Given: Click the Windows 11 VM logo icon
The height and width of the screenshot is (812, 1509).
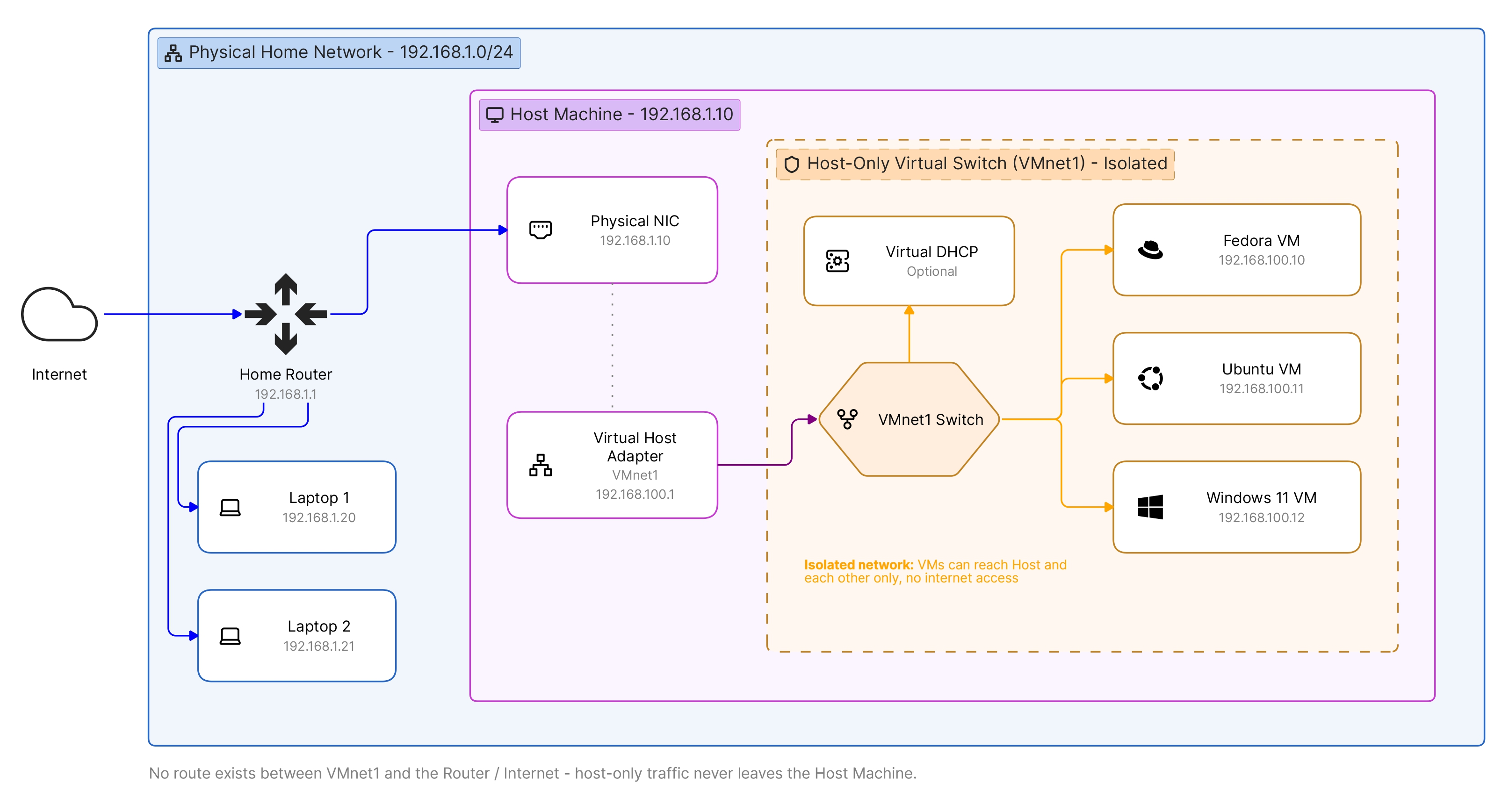Looking at the screenshot, I should [1150, 507].
